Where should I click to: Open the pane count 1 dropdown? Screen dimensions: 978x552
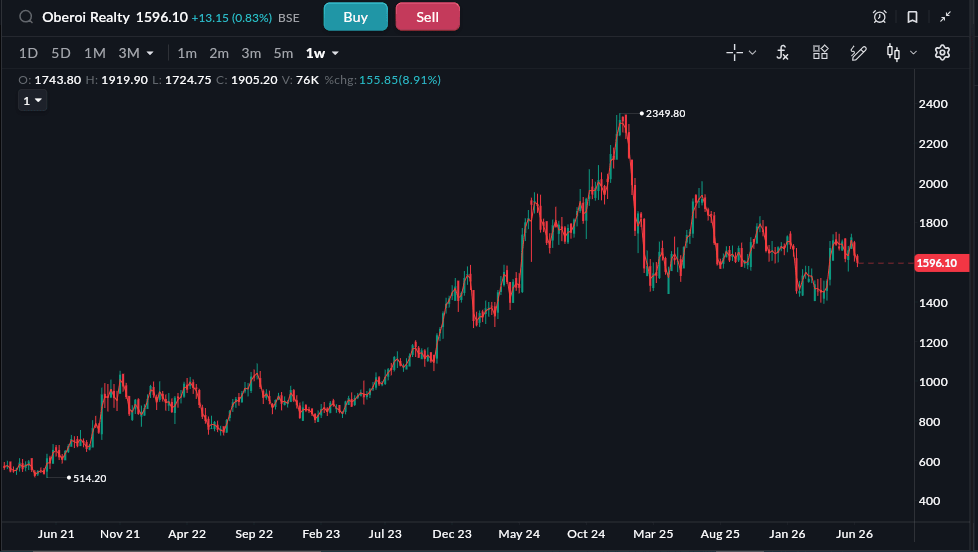(x=32, y=100)
